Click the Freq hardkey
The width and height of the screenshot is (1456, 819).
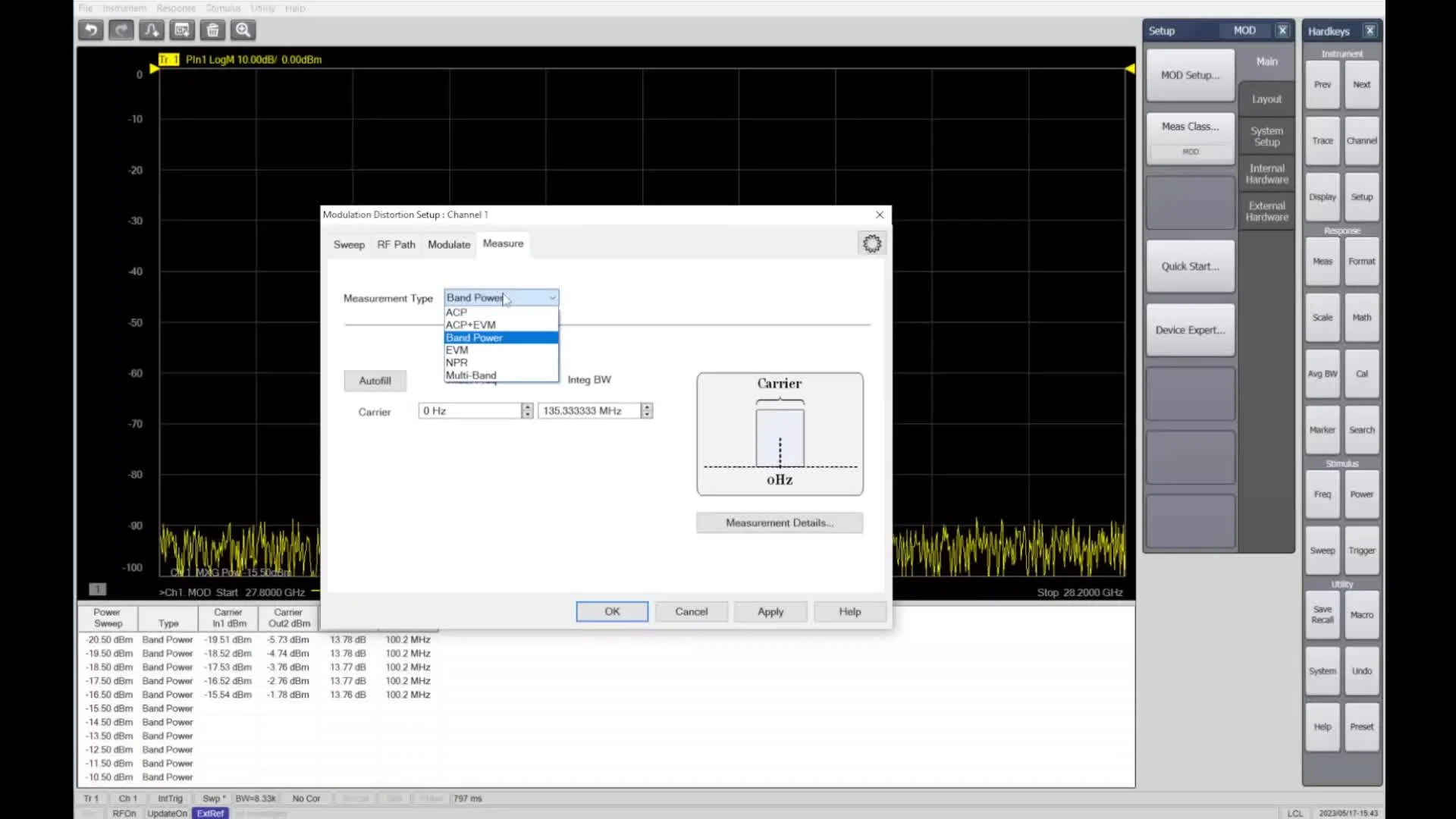pyautogui.click(x=1323, y=494)
